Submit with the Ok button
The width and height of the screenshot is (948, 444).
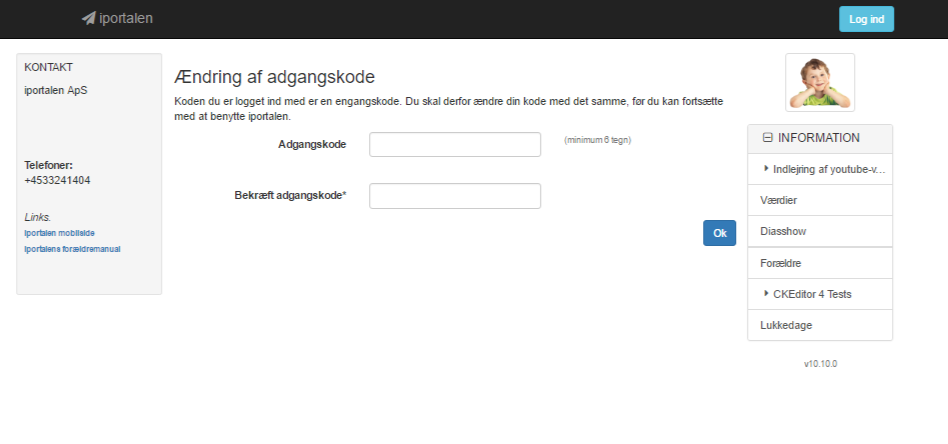(x=719, y=233)
